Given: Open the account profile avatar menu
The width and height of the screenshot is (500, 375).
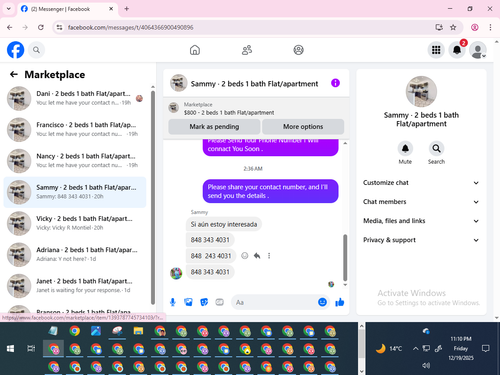Looking at the screenshot, I should coord(478,50).
